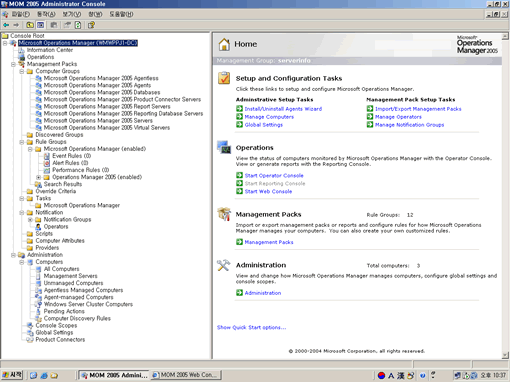The height and width of the screenshot is (382, 510).
Task: Select Override Criteria in the tree
Action: [x=55, y=191]
